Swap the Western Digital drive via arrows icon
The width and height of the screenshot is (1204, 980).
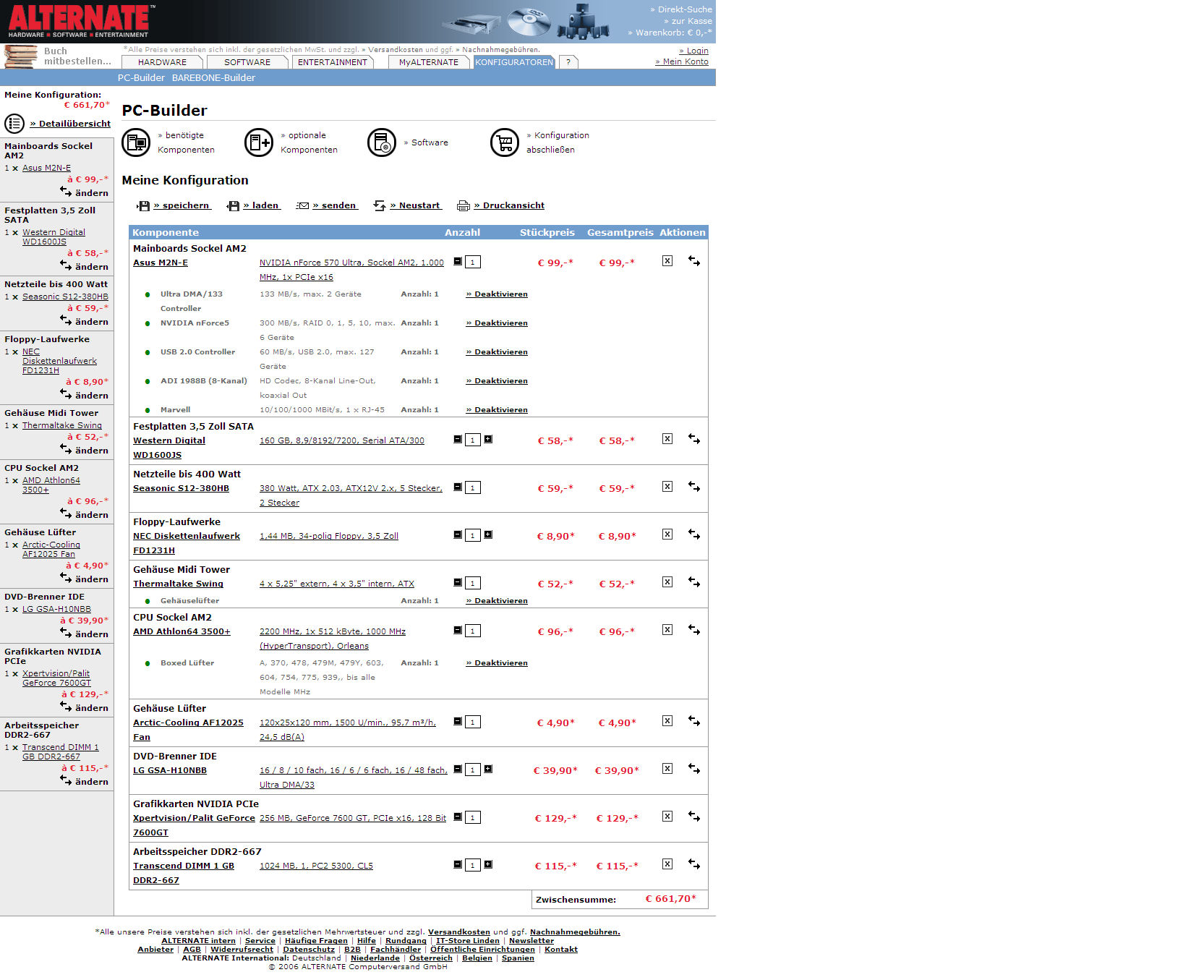pyautogui.click(x=694, y=439)
